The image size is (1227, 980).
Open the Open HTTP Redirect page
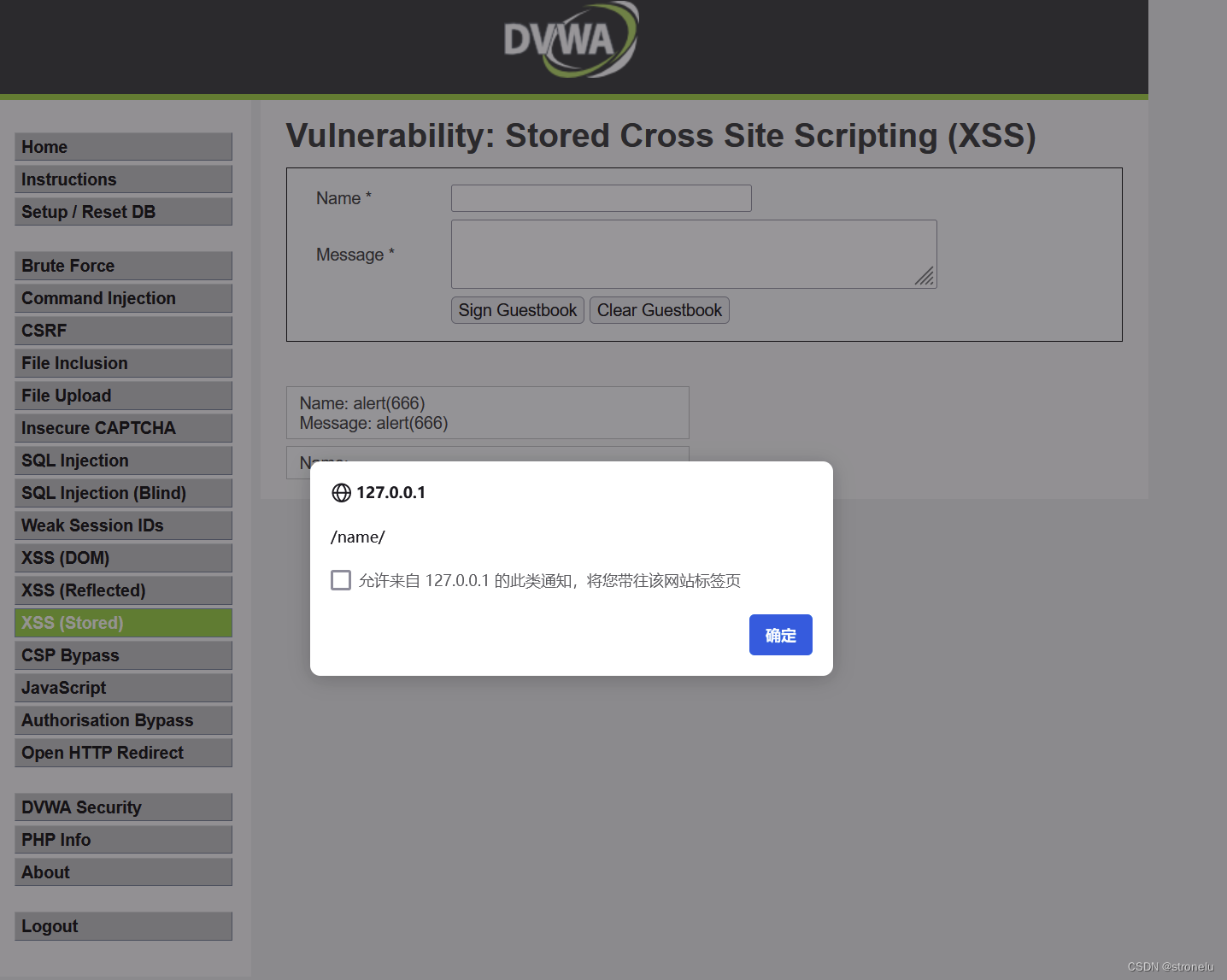click(123, 753)
